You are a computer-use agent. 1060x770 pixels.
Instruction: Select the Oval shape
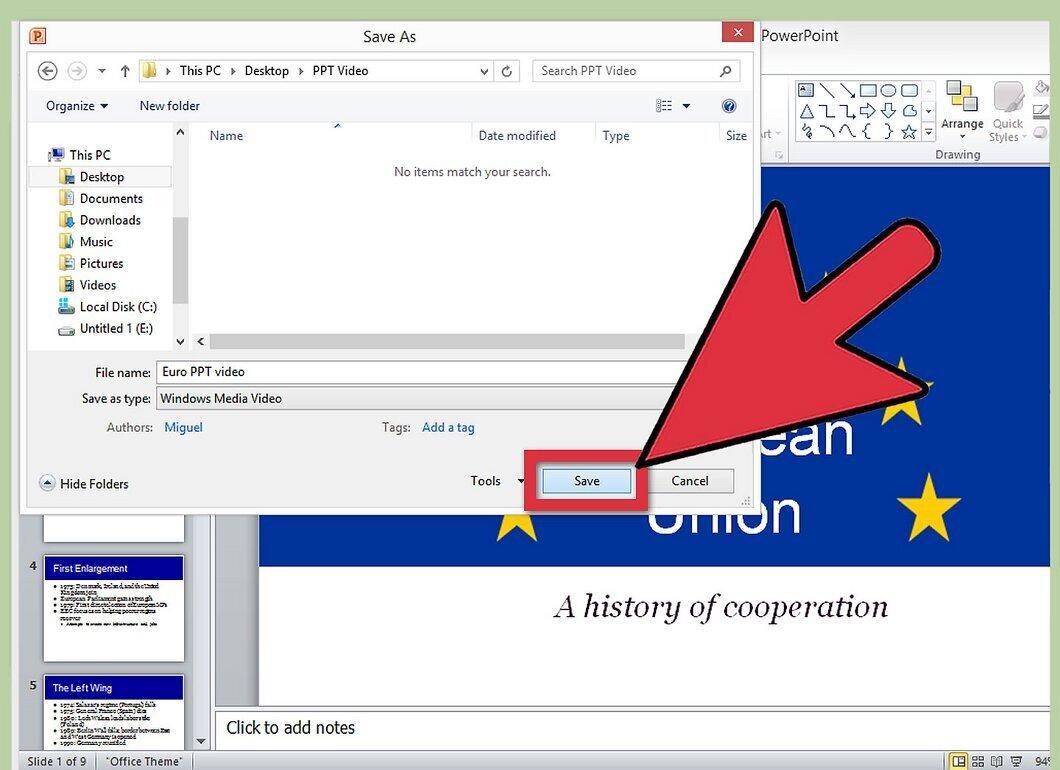pyautogui.click(x=888, y=90)
